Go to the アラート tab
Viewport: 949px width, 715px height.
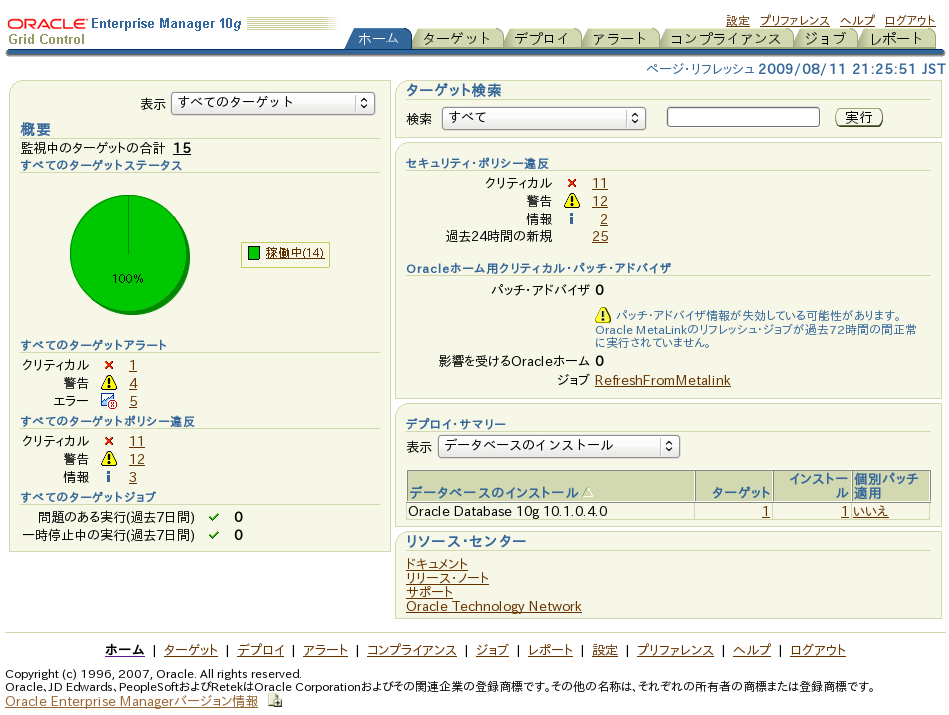(x=620, y=39)
